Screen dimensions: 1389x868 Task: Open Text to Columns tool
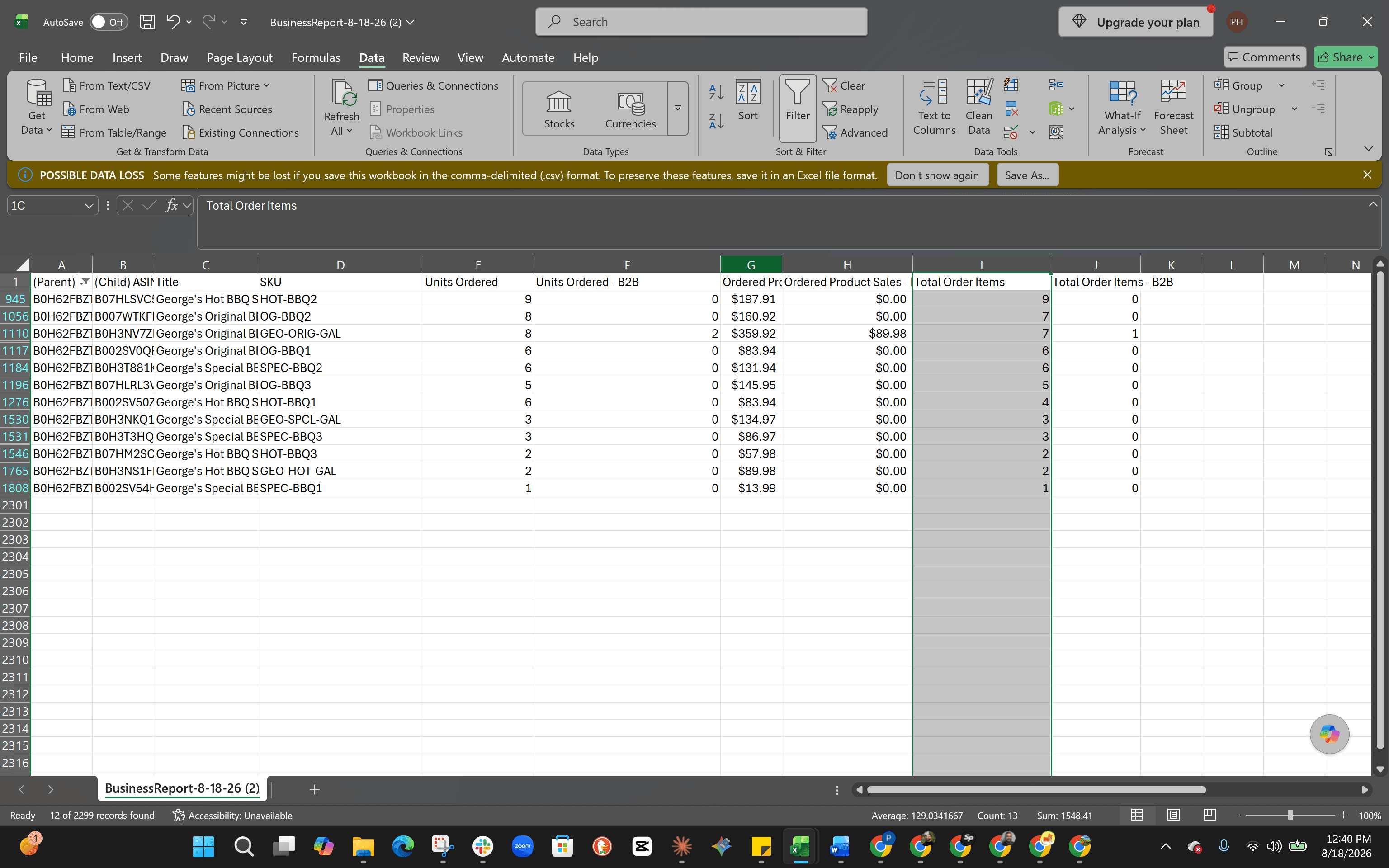(x=934, y=107)
